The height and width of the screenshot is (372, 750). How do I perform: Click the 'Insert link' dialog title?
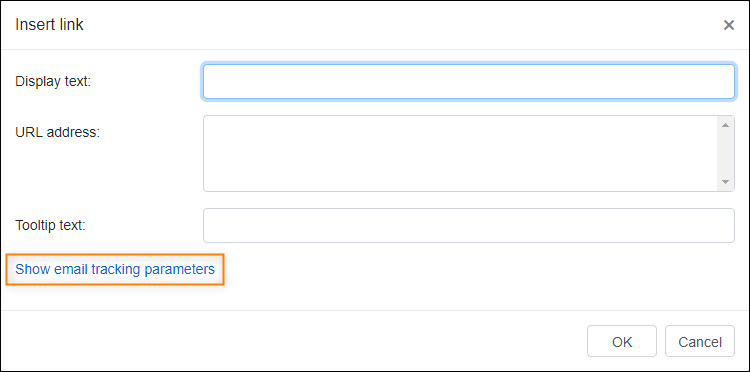click(x=49, y=25)
